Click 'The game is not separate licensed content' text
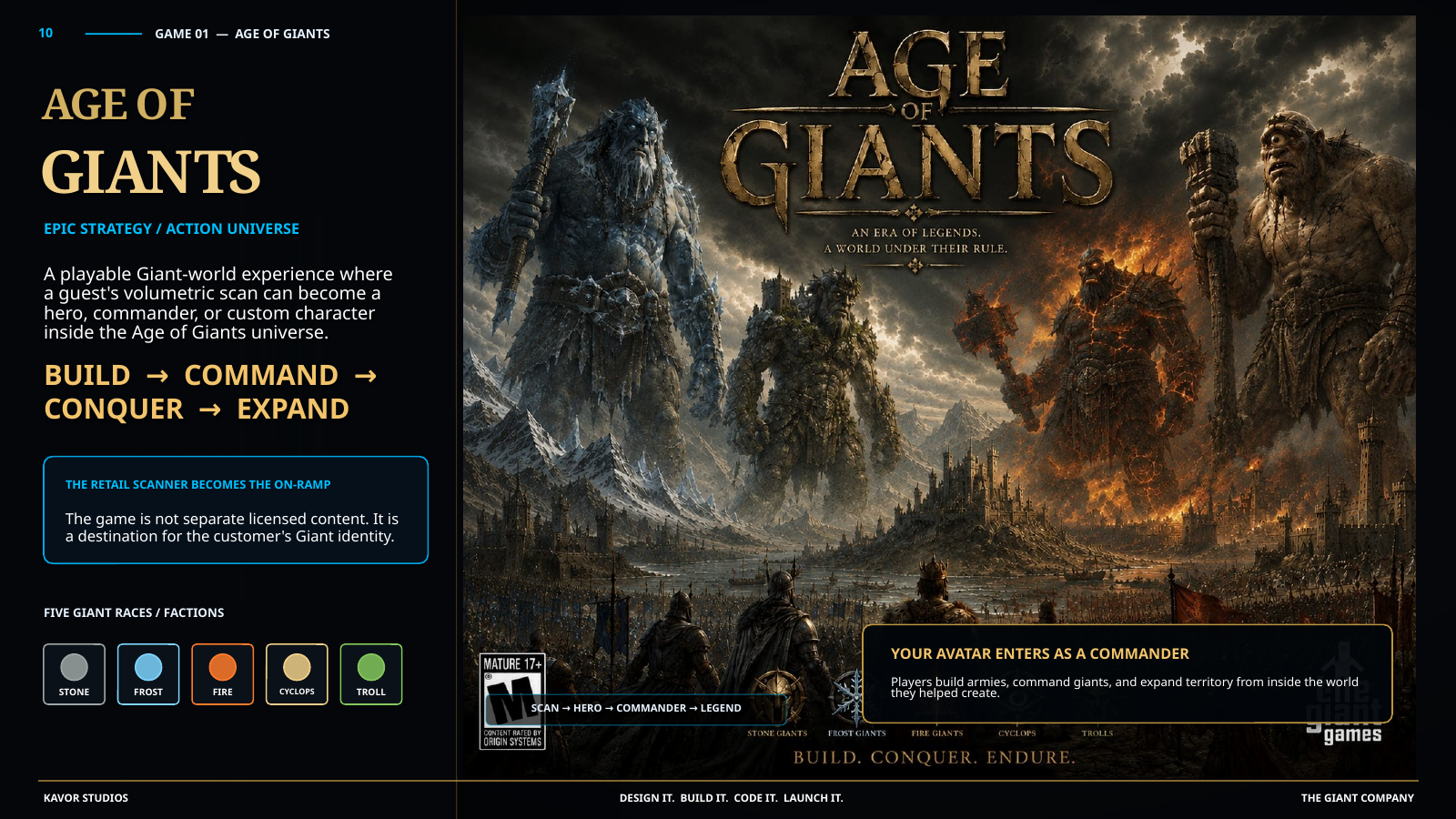The width and height of the screenshot is (1456, 819). pos(232,528)
